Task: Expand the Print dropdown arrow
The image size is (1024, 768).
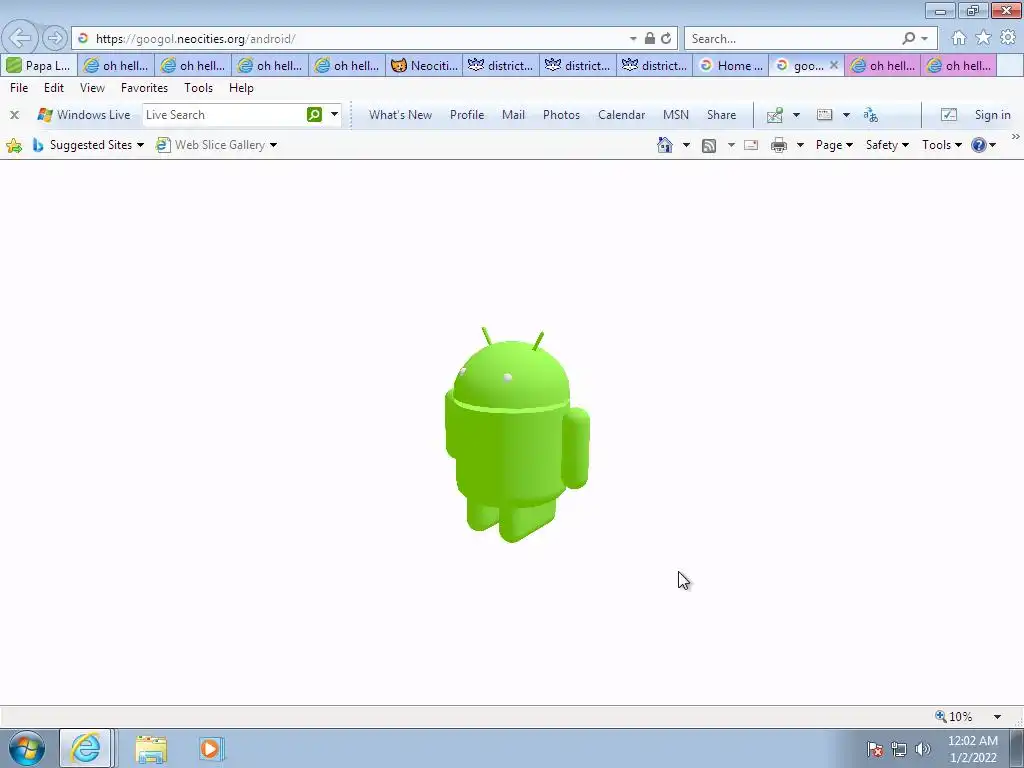Action: (800, 145)
